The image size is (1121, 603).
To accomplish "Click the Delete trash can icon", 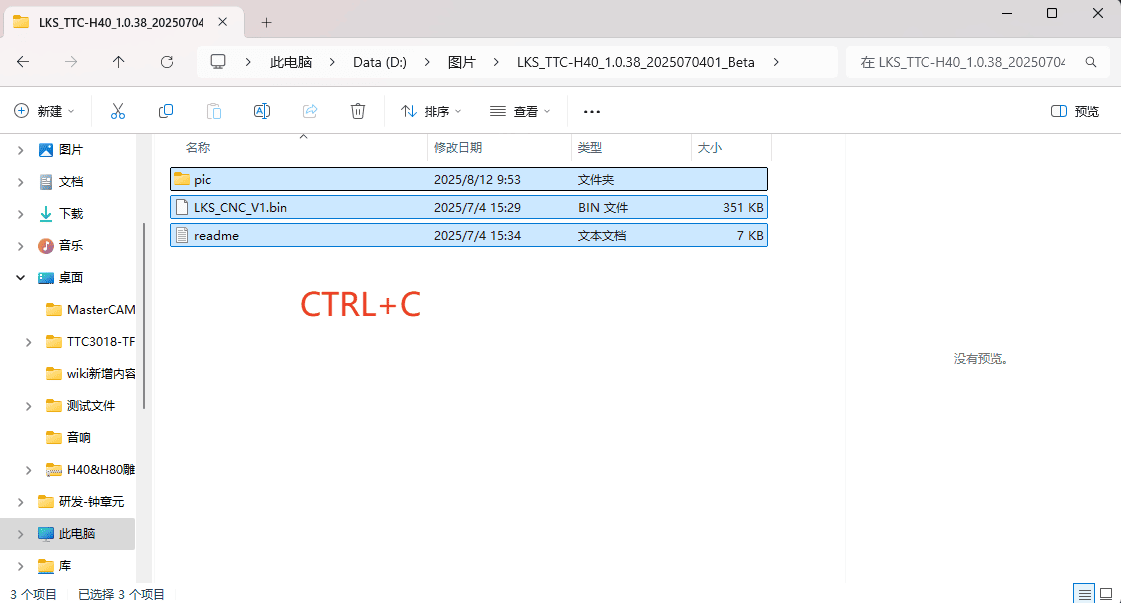I will [x=358, y=111].
